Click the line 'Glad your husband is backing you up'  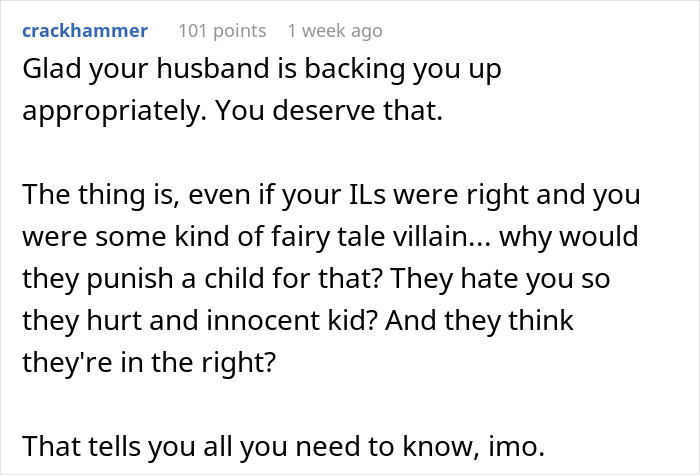[262, 70]
